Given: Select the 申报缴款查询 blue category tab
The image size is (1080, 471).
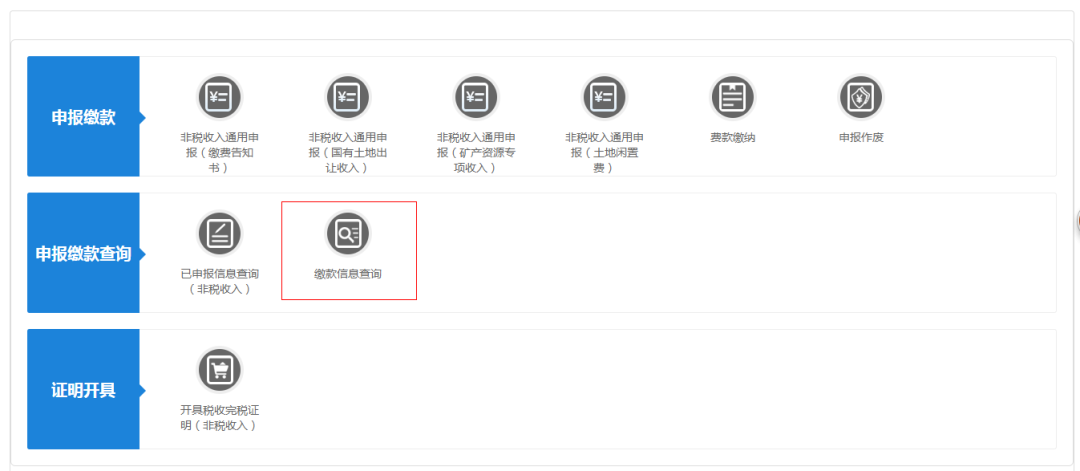Looking at the screenshot, I should 83,253.
